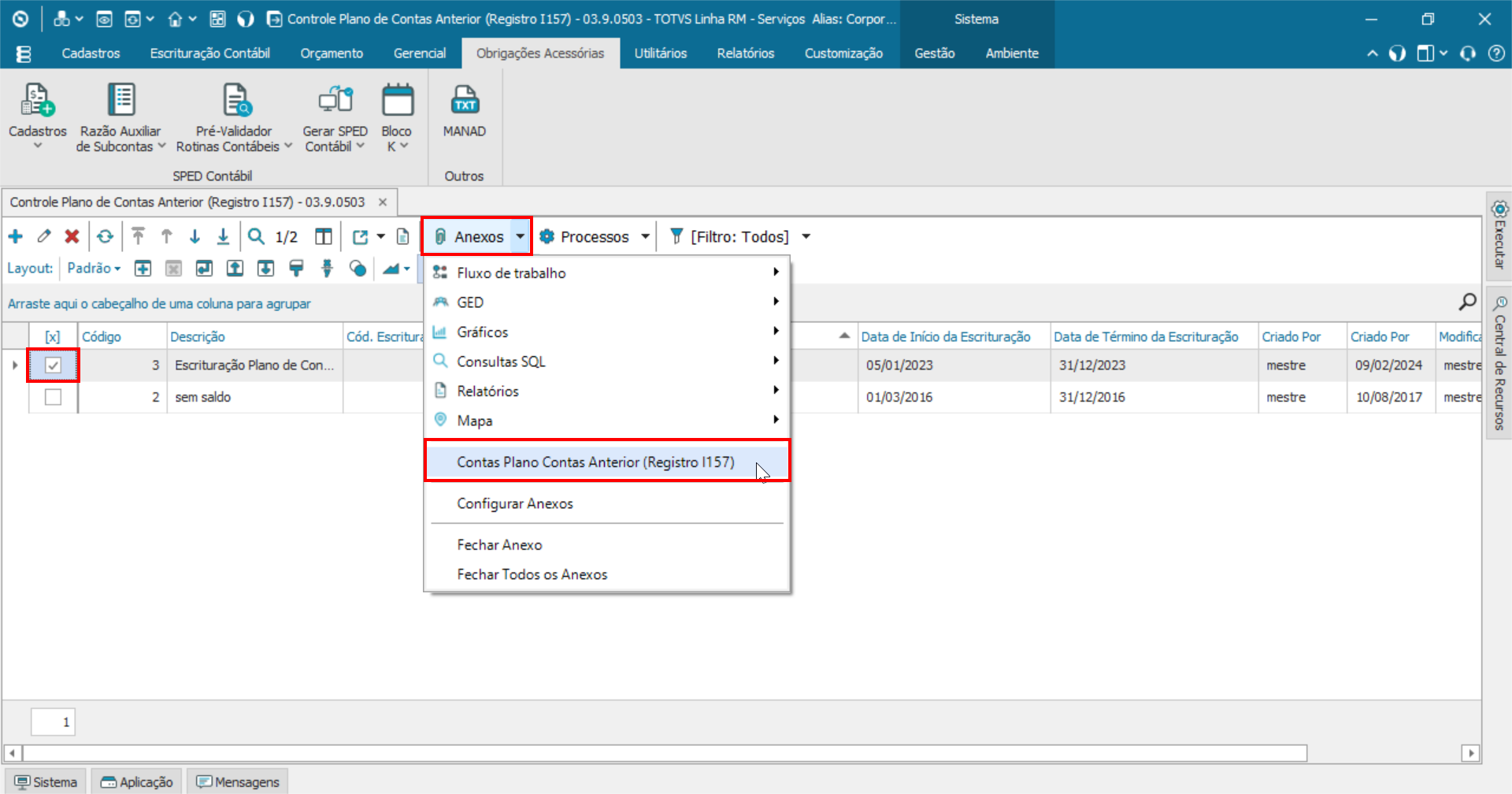This screenshot has height=794, width=1512.
Task: Switch to Orçamento ribbon tab
Action: tap(332, 54)
